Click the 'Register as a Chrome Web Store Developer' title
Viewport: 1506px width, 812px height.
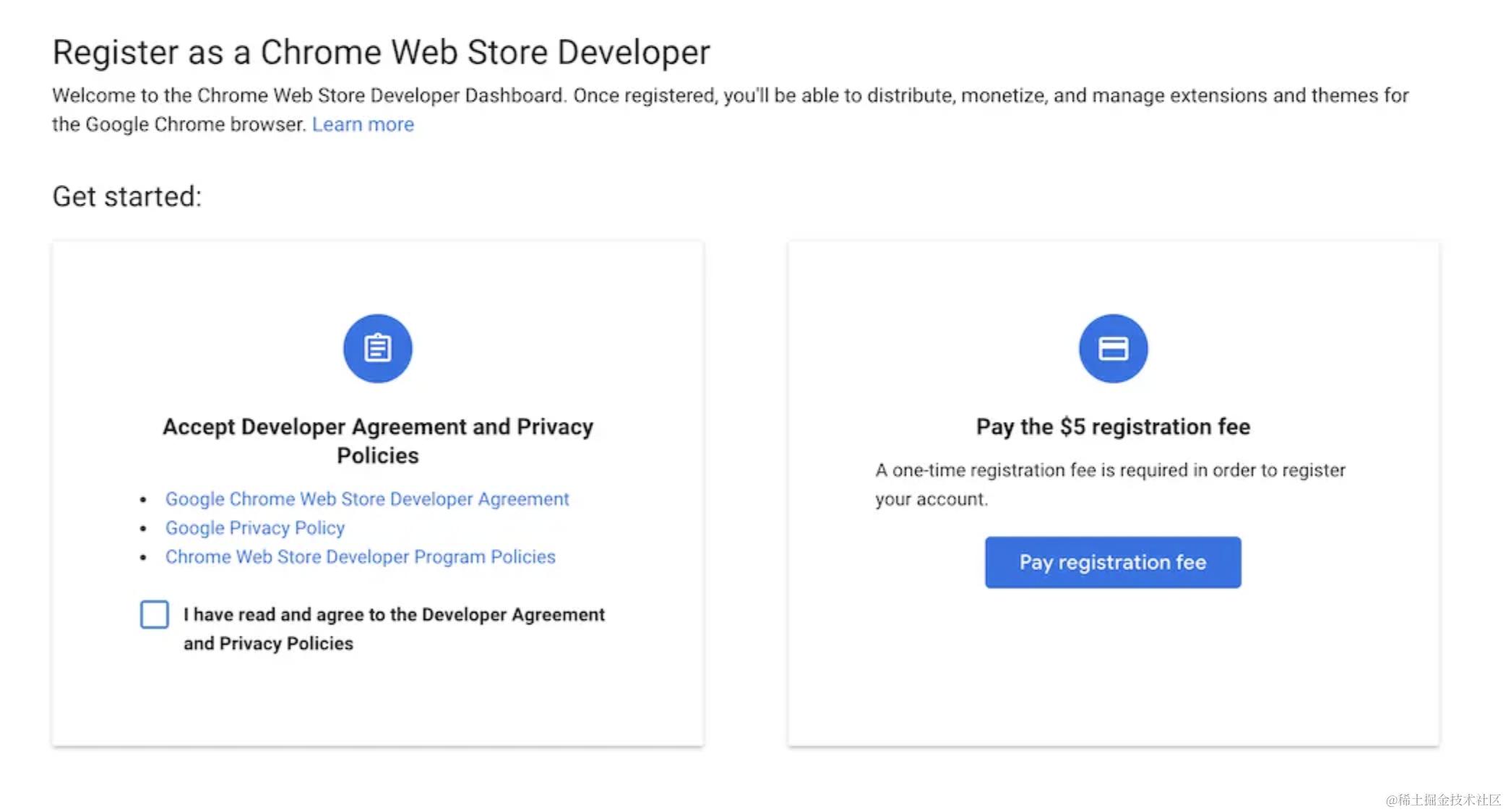click(x=381, y=52)
